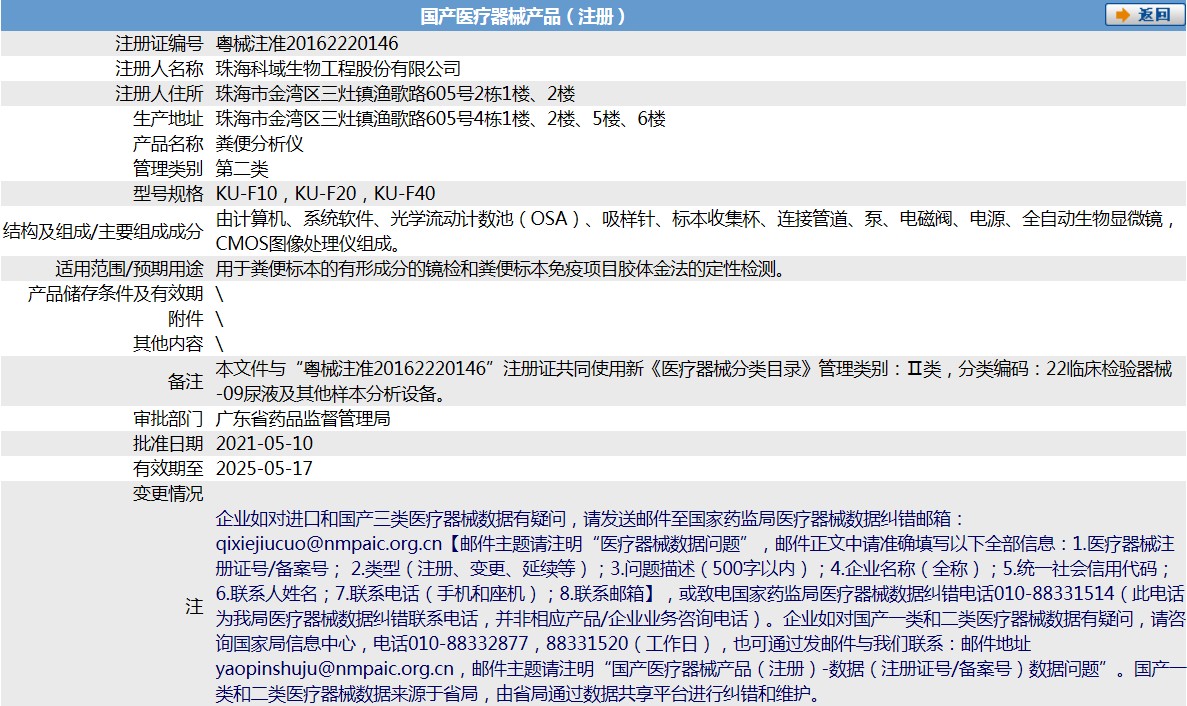Viewport: 1187px width, 706px height.
Task: Click the 生产地址 label
Action: coord(168,119)
